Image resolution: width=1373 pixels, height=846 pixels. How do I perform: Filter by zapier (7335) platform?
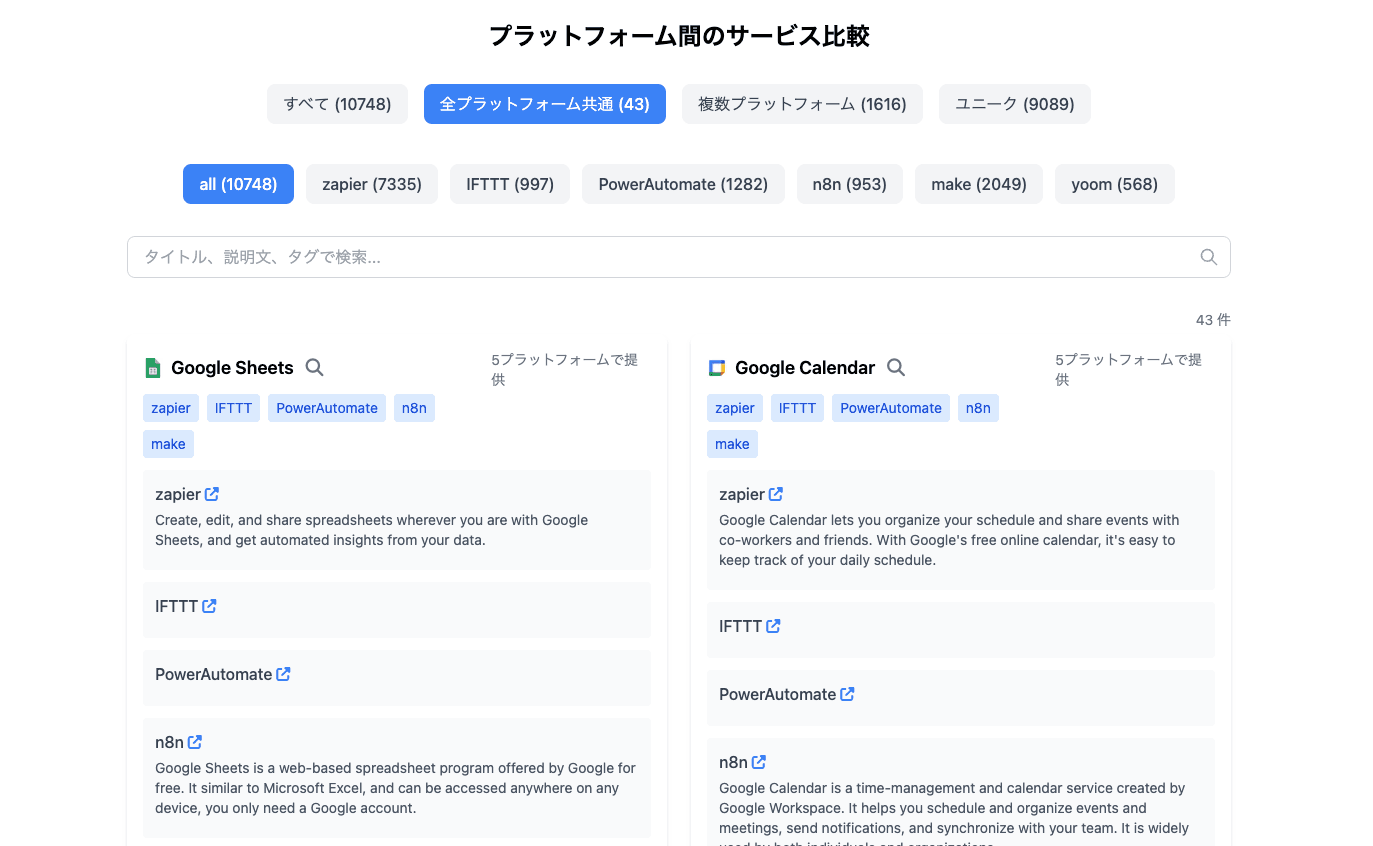[x=372, y=184]
